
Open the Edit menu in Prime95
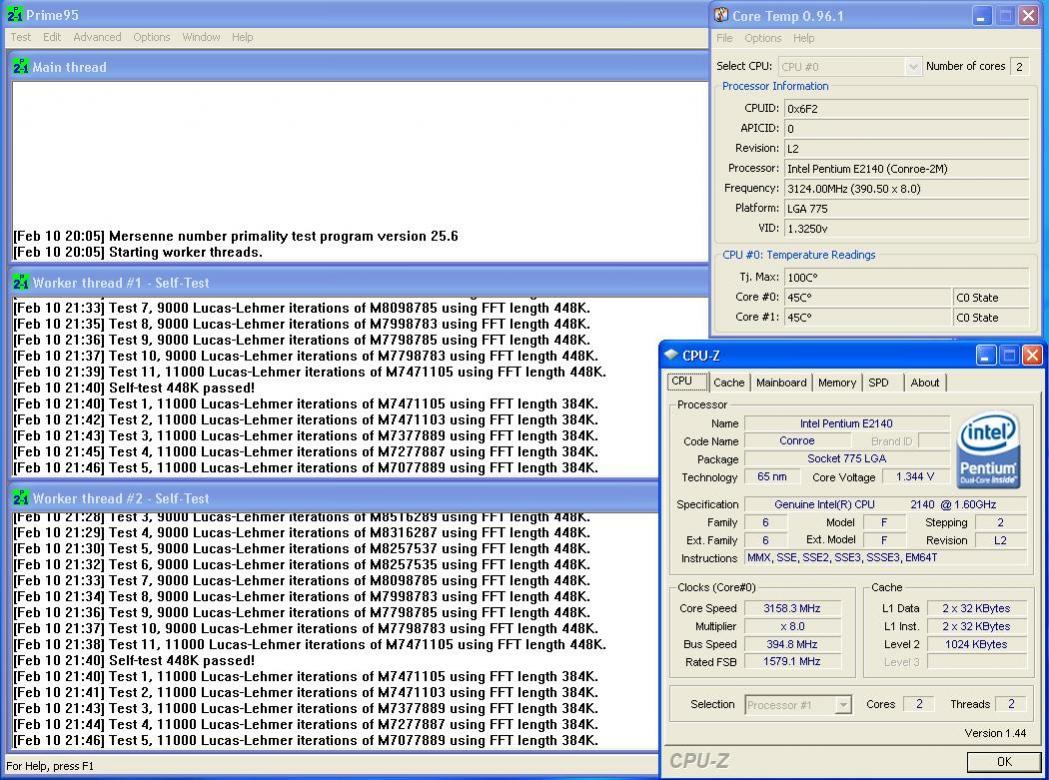click(x=52, y=37)
